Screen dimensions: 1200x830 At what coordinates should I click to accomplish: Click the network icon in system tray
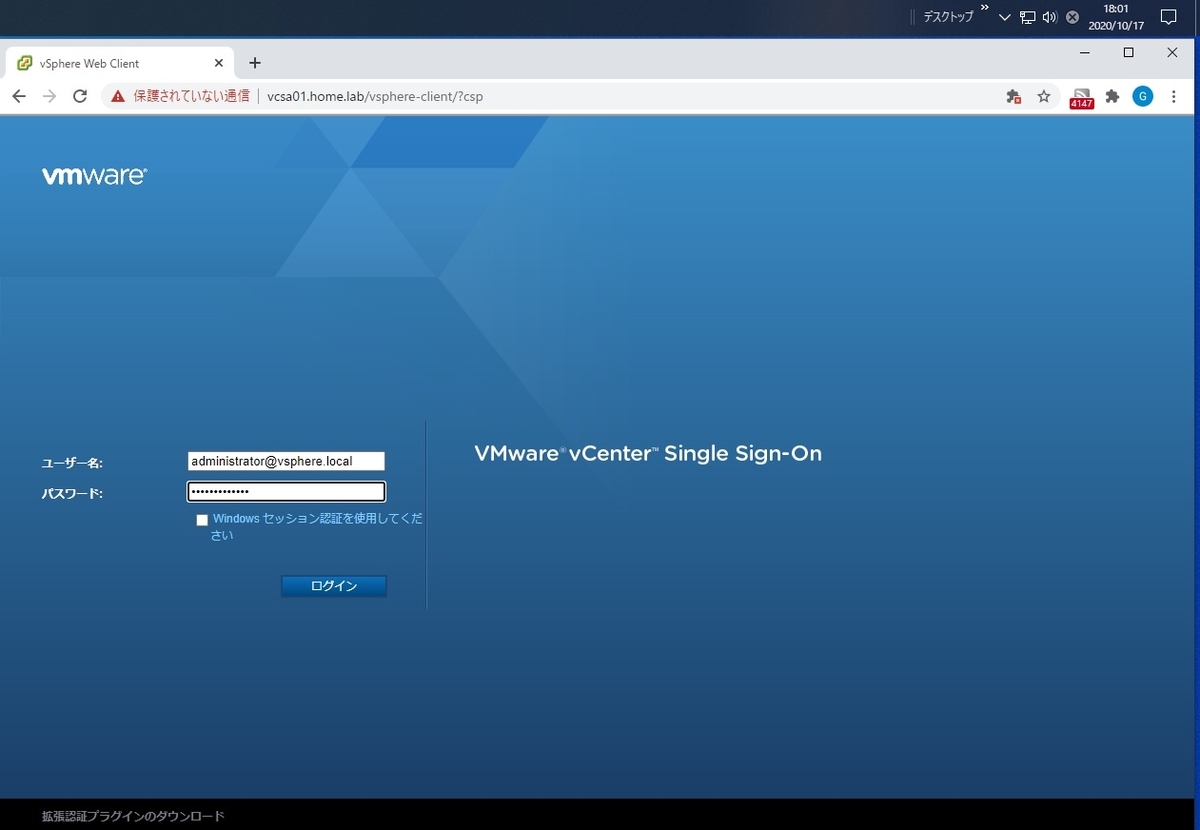1028,17
